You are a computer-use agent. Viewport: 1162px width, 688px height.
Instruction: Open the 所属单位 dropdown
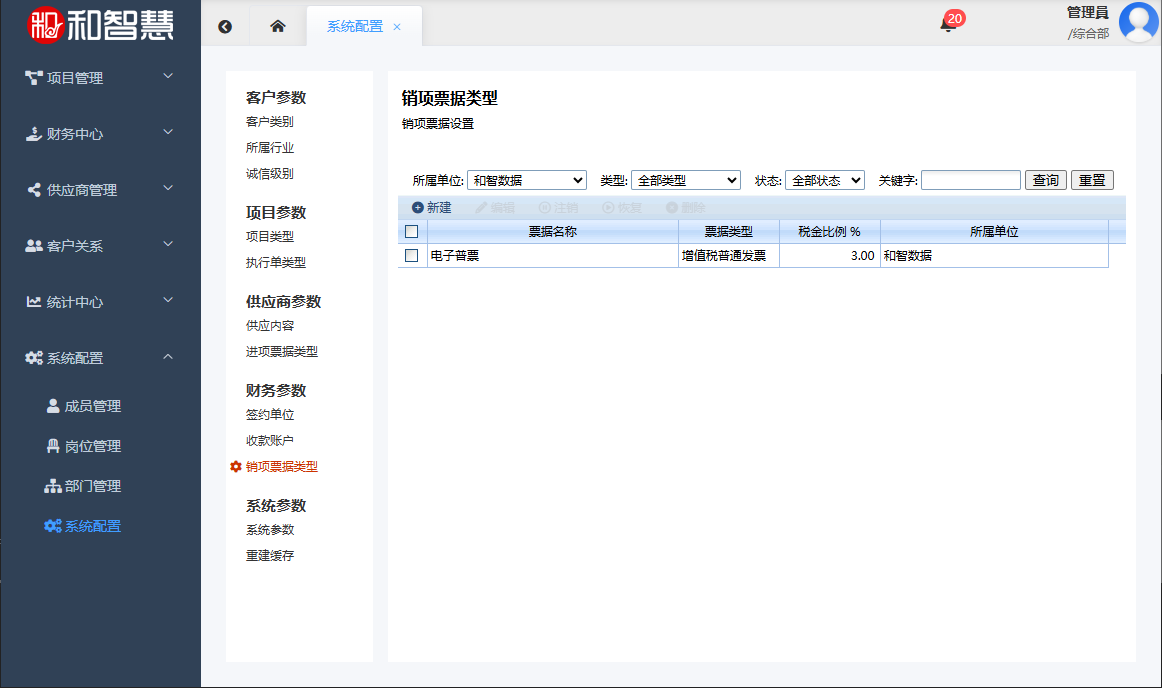[527, 180]
